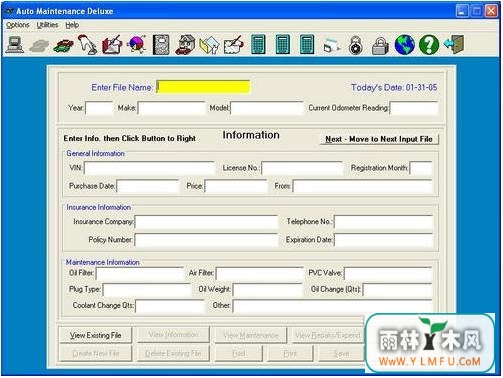Click the Other maintenance field
Viewport: 503px width, 378px height.
[333, 306]
